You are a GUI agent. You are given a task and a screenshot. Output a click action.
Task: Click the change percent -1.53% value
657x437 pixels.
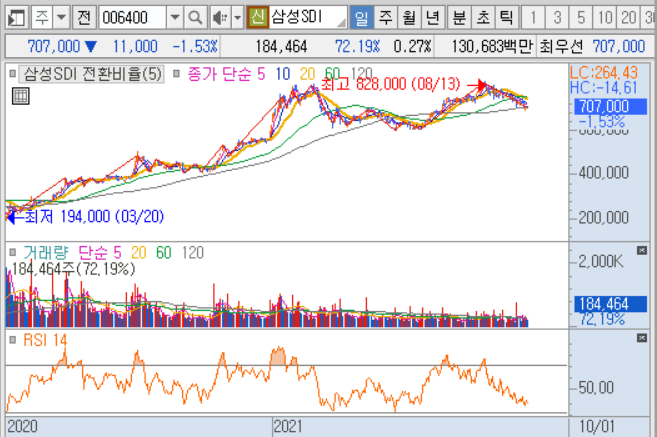pos(195,47)
